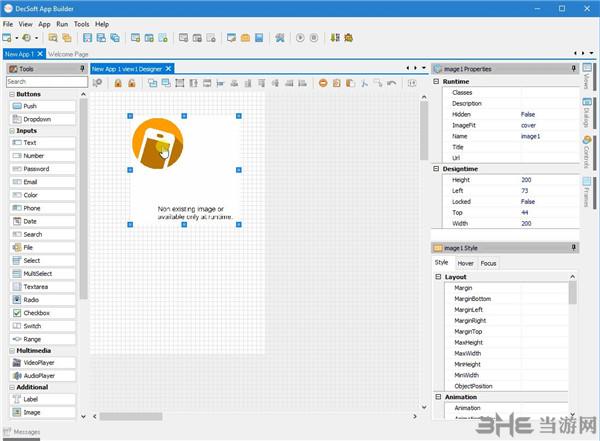Select the Switch control in Tools
The height and width of the screenshot is (441, 600).
(x=42, y=326)
